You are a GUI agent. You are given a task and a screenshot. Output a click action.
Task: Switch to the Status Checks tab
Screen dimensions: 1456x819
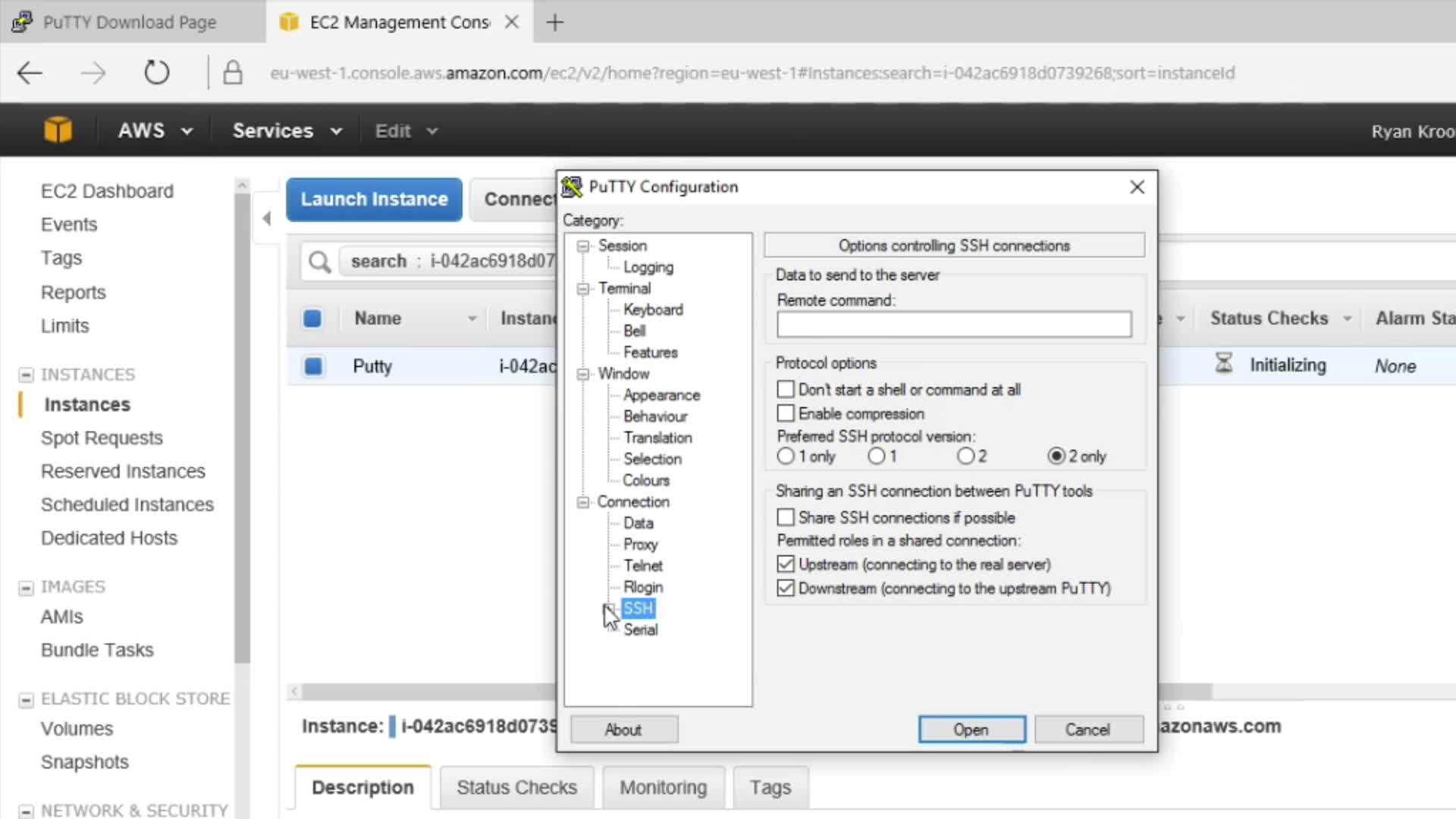point(516,787)
